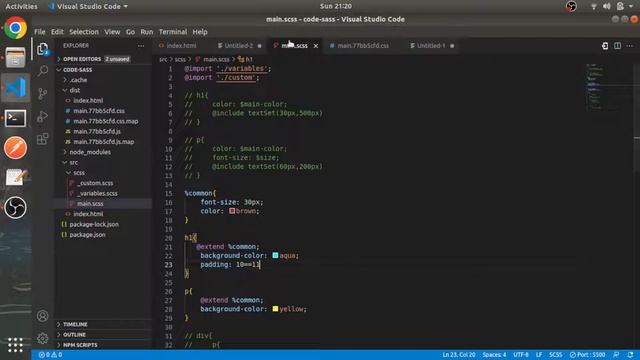Click the feedback icon in status bar
This screenshot has width=640, height=360.
[x=616, y=355]
